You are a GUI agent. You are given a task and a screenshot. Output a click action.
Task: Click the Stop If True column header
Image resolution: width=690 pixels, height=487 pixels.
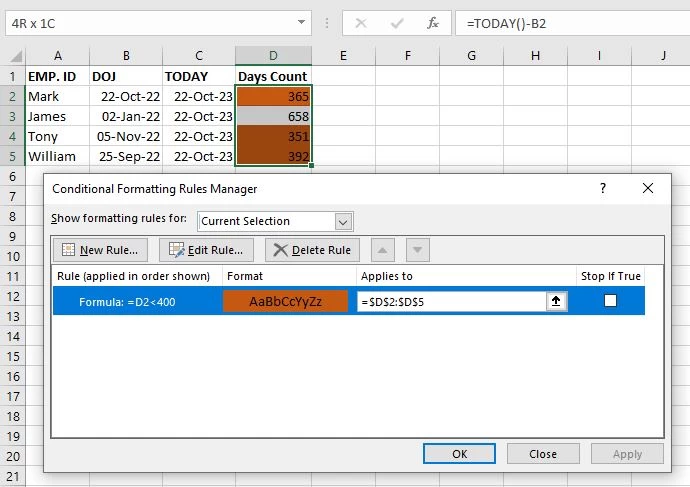coord(610,276)
